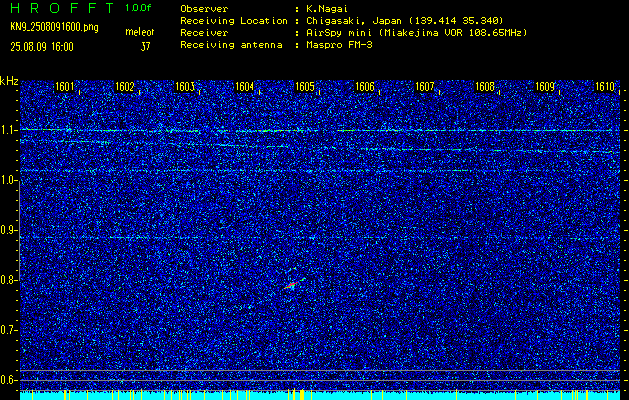Click the 1605 time marker
629x400 pixels.
305,87
